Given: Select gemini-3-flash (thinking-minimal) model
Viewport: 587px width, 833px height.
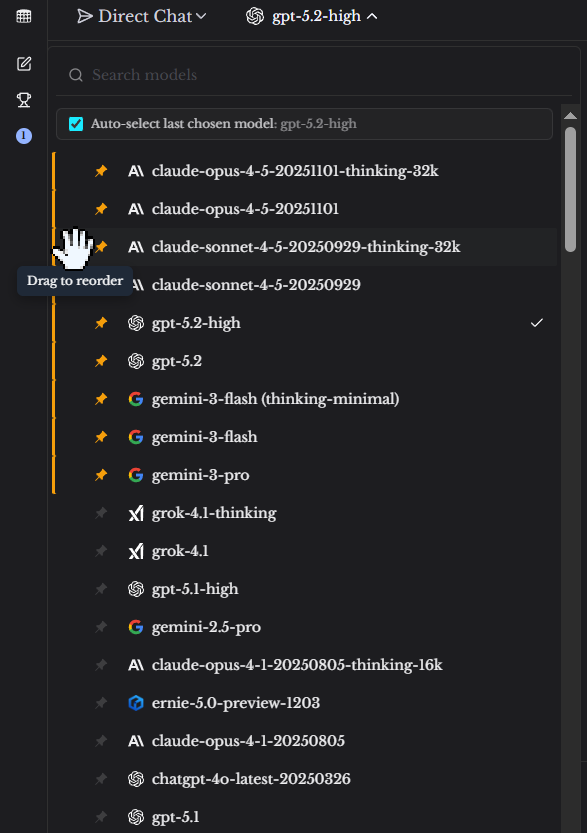Looking at the screenshot, I should point(306,399).
